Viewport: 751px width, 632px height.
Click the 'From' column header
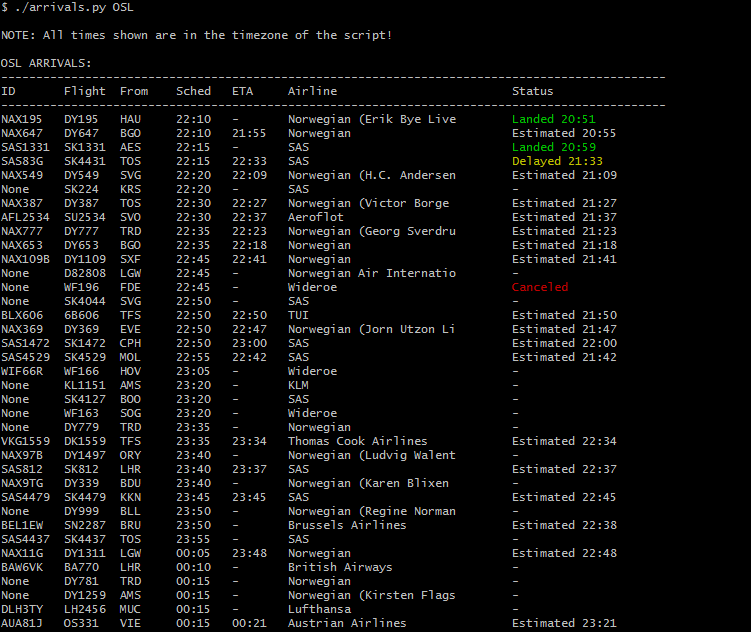[x=134, y=91]
